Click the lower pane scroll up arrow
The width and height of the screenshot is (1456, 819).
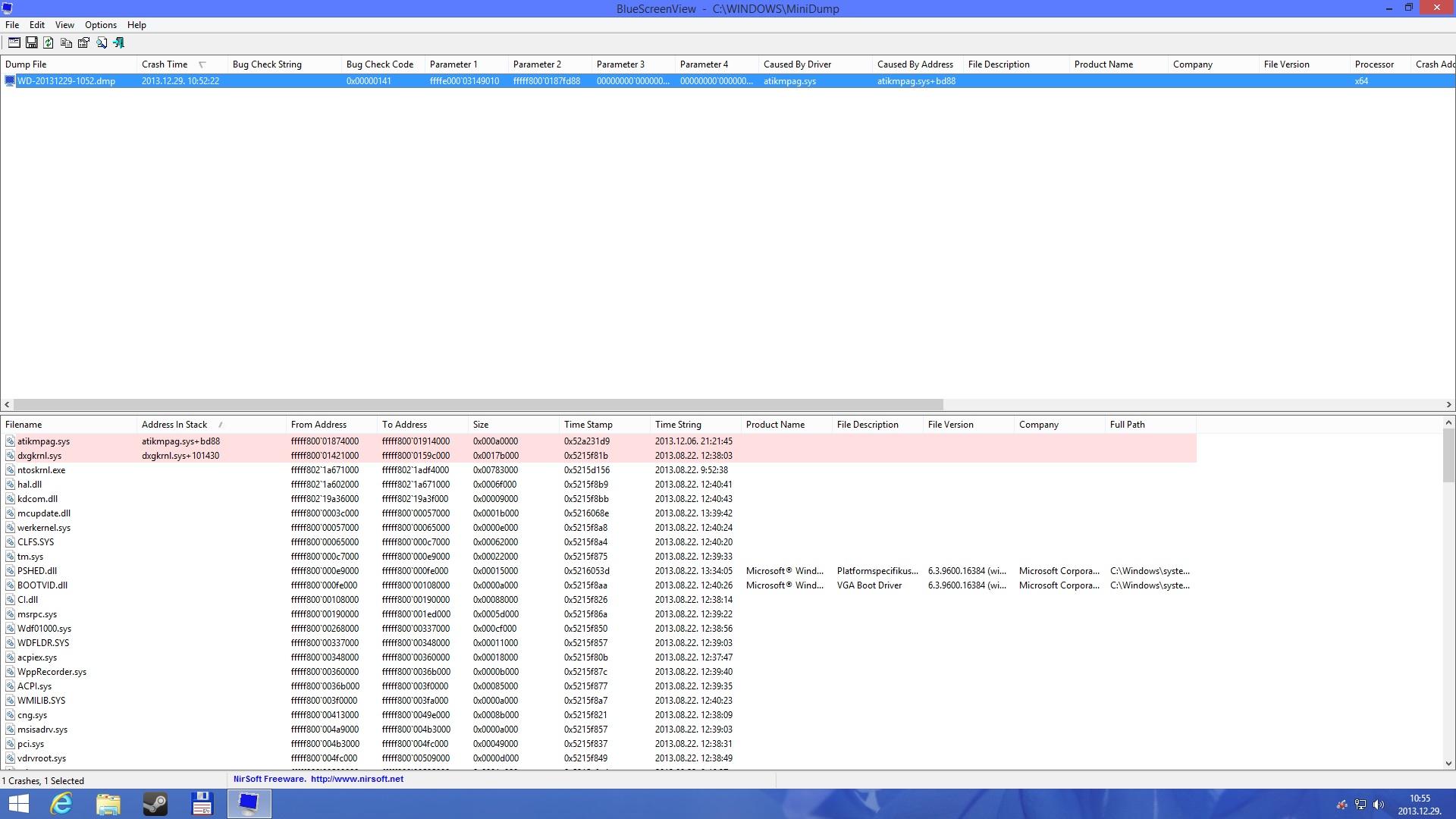point(1448,423)
